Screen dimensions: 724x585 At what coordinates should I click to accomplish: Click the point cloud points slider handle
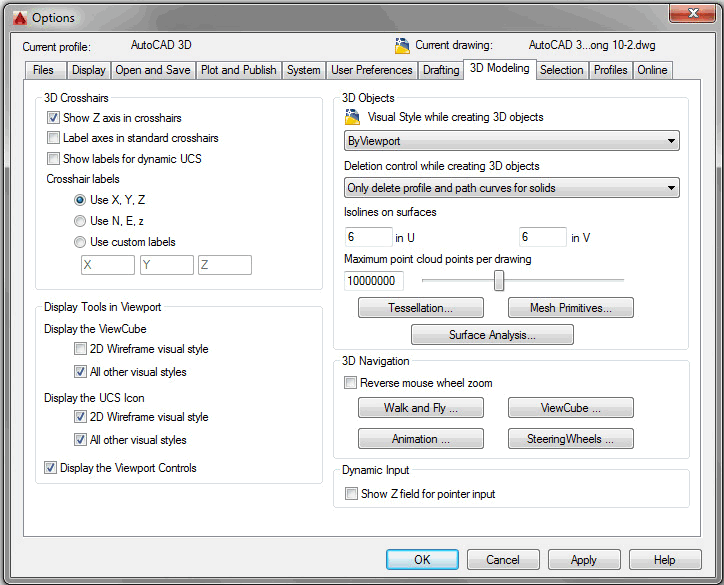(x=499, y=281)
